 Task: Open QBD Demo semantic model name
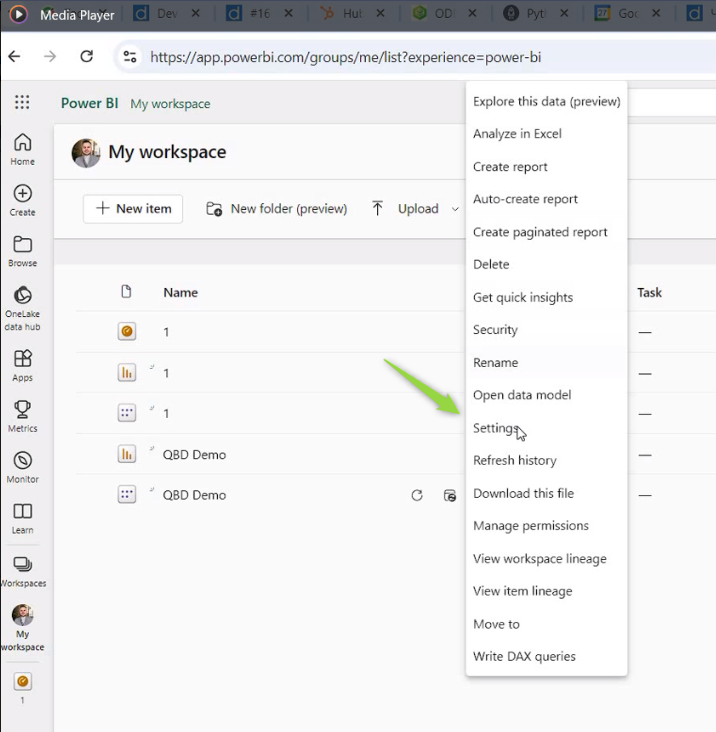[194, 495]
